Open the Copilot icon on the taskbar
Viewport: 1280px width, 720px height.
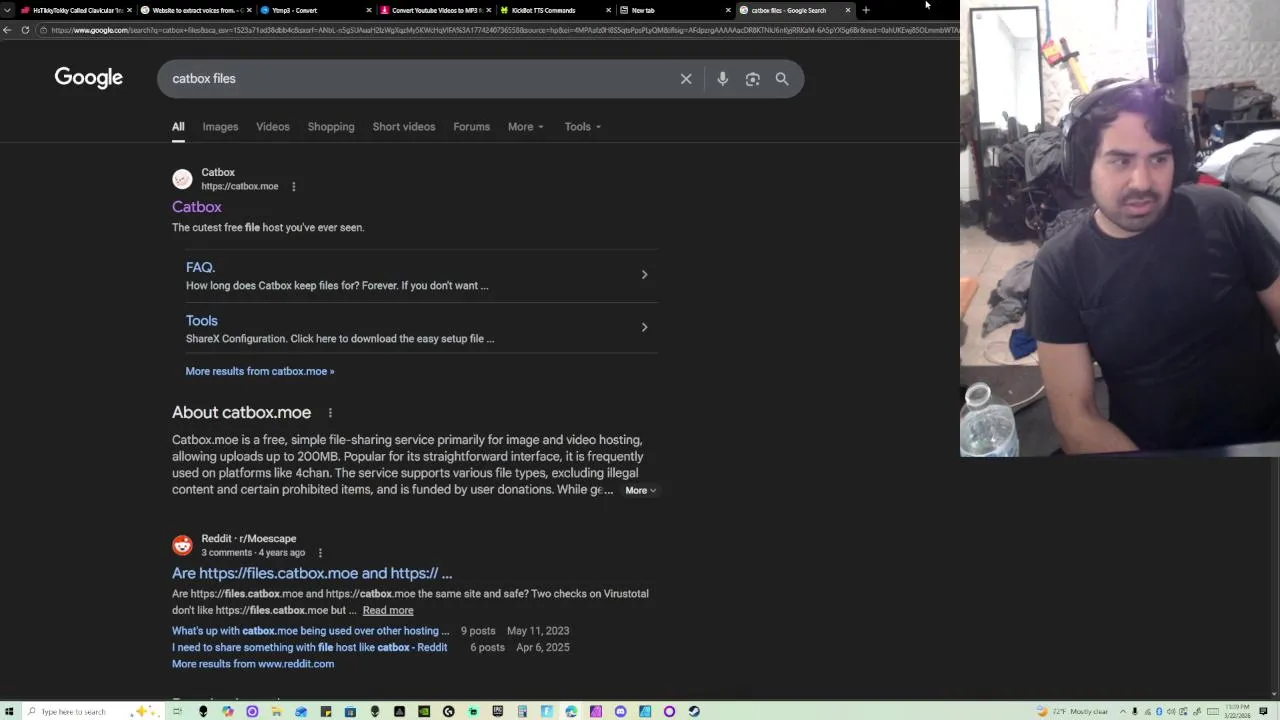(x=227, y=711)
